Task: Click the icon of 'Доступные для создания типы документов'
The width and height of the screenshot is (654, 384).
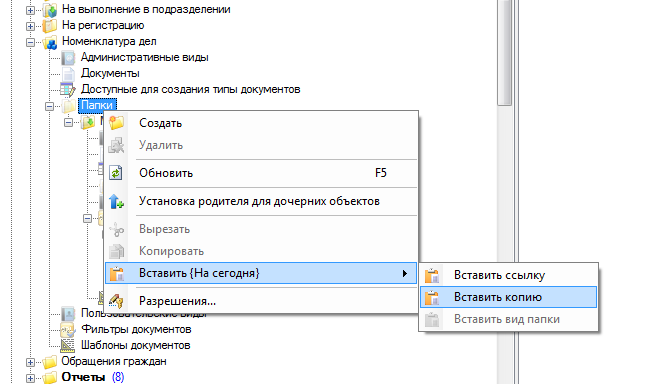Action: 68,89
